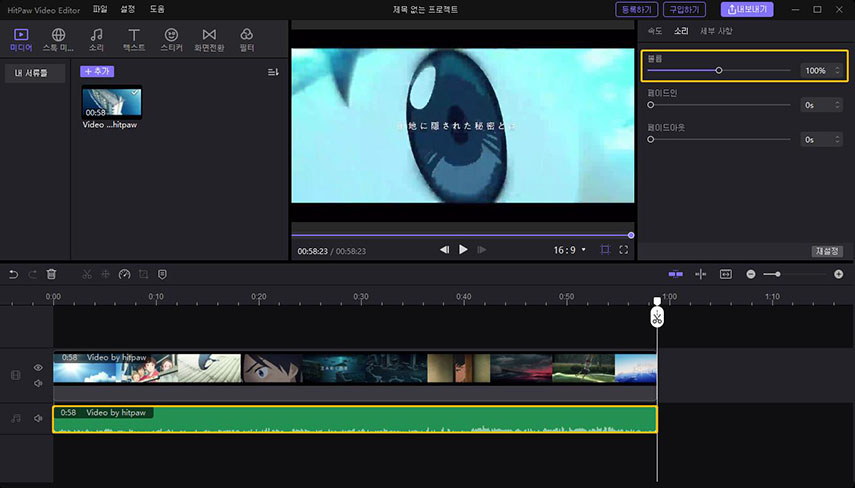Click the redo arrow in timeline toolbar
The height and width of the screenshot is (488, 855).
33,274
